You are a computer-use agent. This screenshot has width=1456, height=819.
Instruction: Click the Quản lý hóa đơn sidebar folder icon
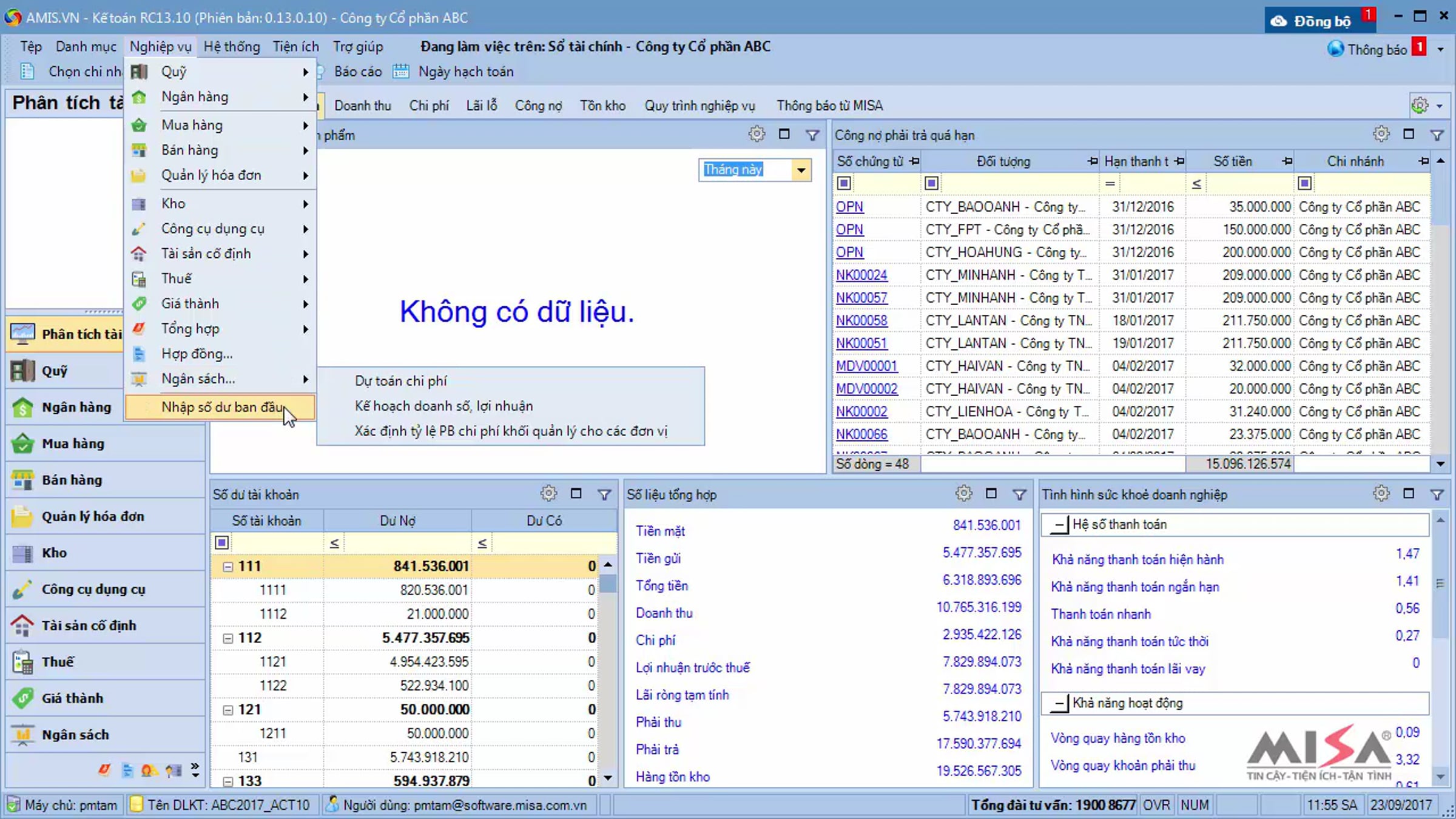pyautogui.click(x=23, y=516)
